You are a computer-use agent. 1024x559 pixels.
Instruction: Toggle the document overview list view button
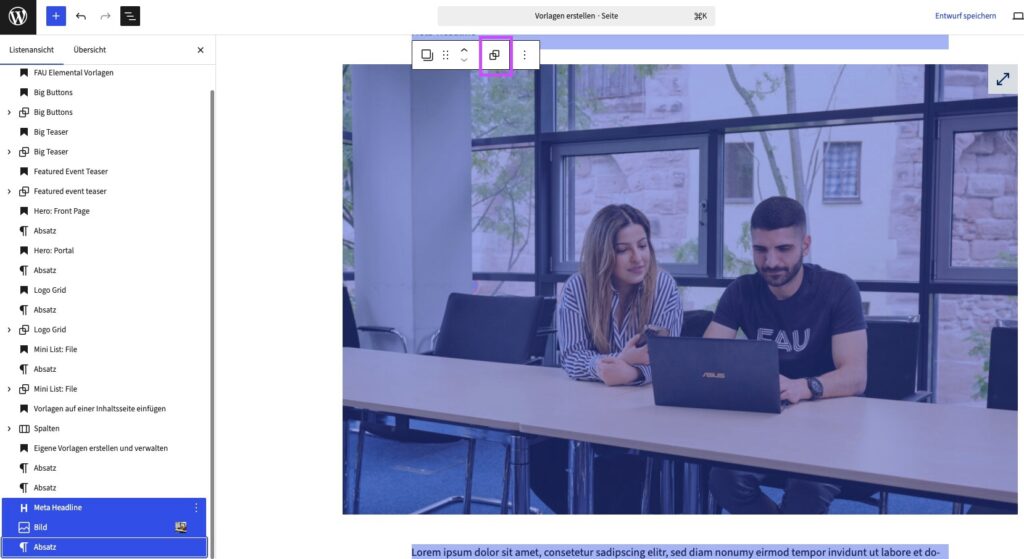point(130,16)
